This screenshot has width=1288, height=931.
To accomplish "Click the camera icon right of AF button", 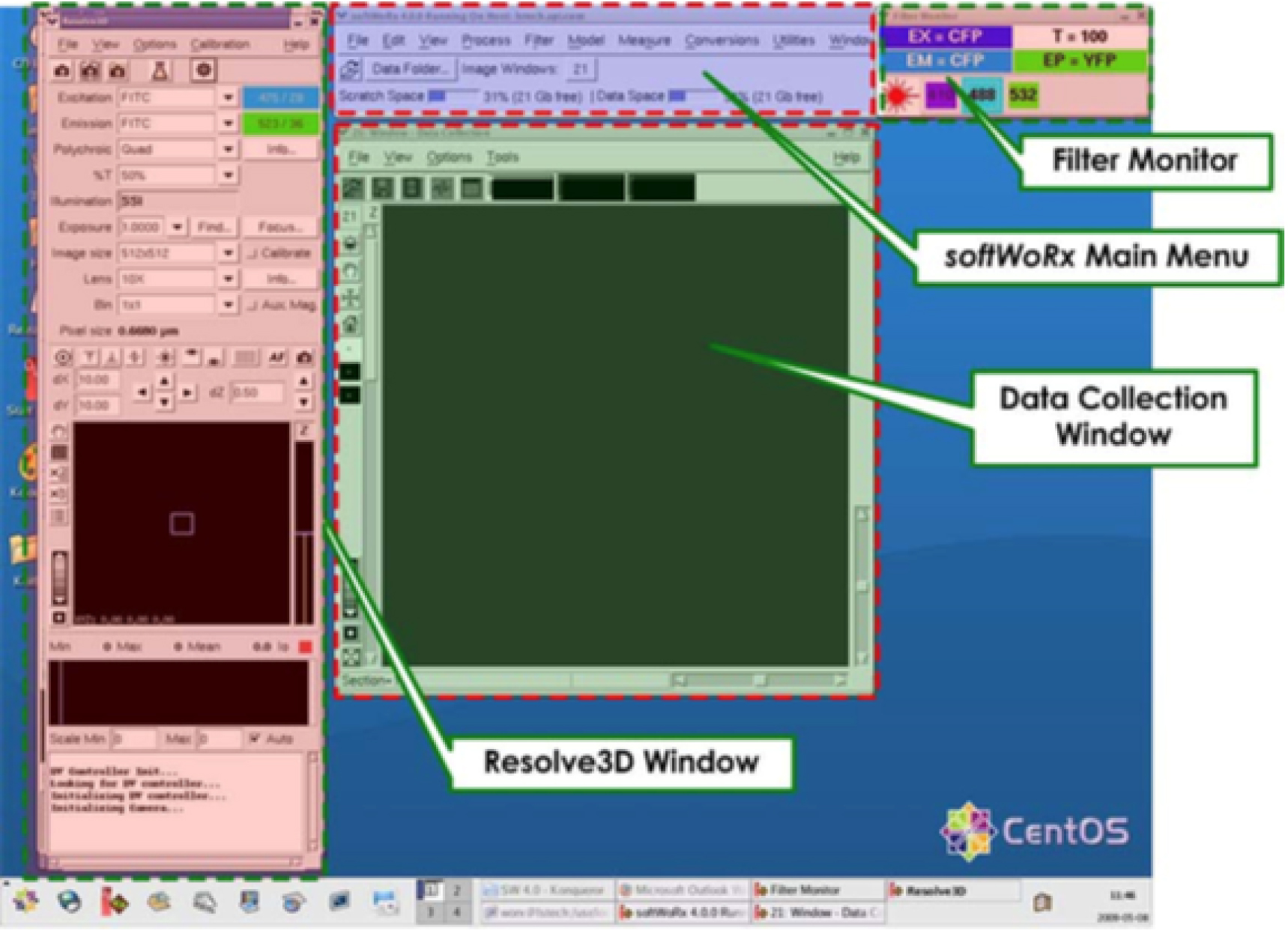I will pos(304,357).
